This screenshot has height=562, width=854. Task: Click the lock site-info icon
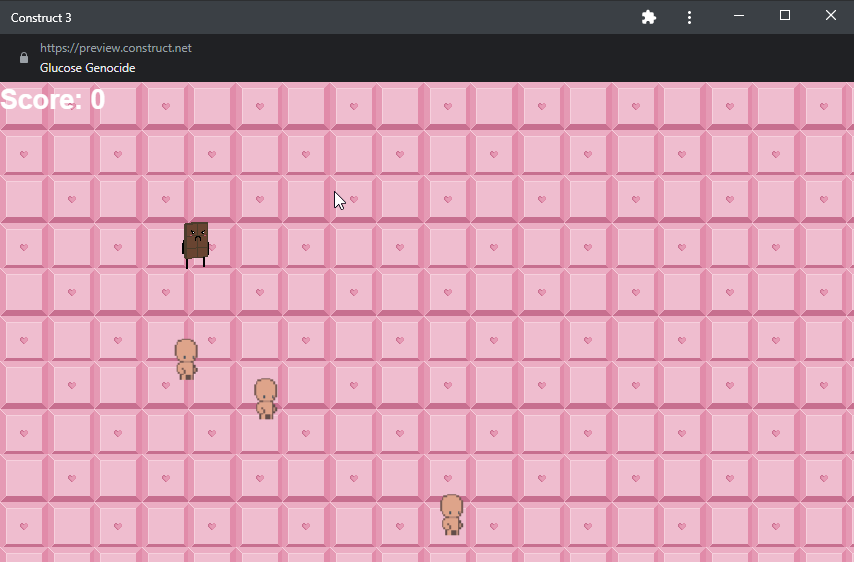(x=24, y=58)
